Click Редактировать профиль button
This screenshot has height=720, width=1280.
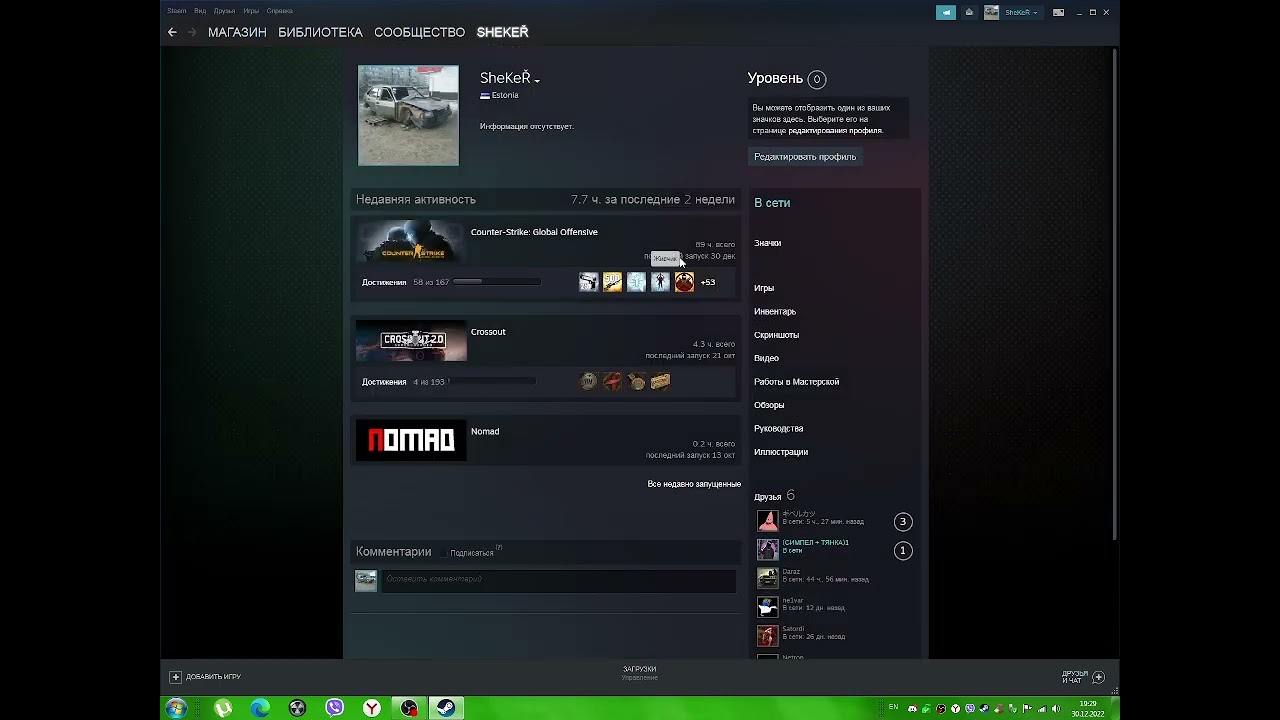pyautogui.click(x=805, y=157)
